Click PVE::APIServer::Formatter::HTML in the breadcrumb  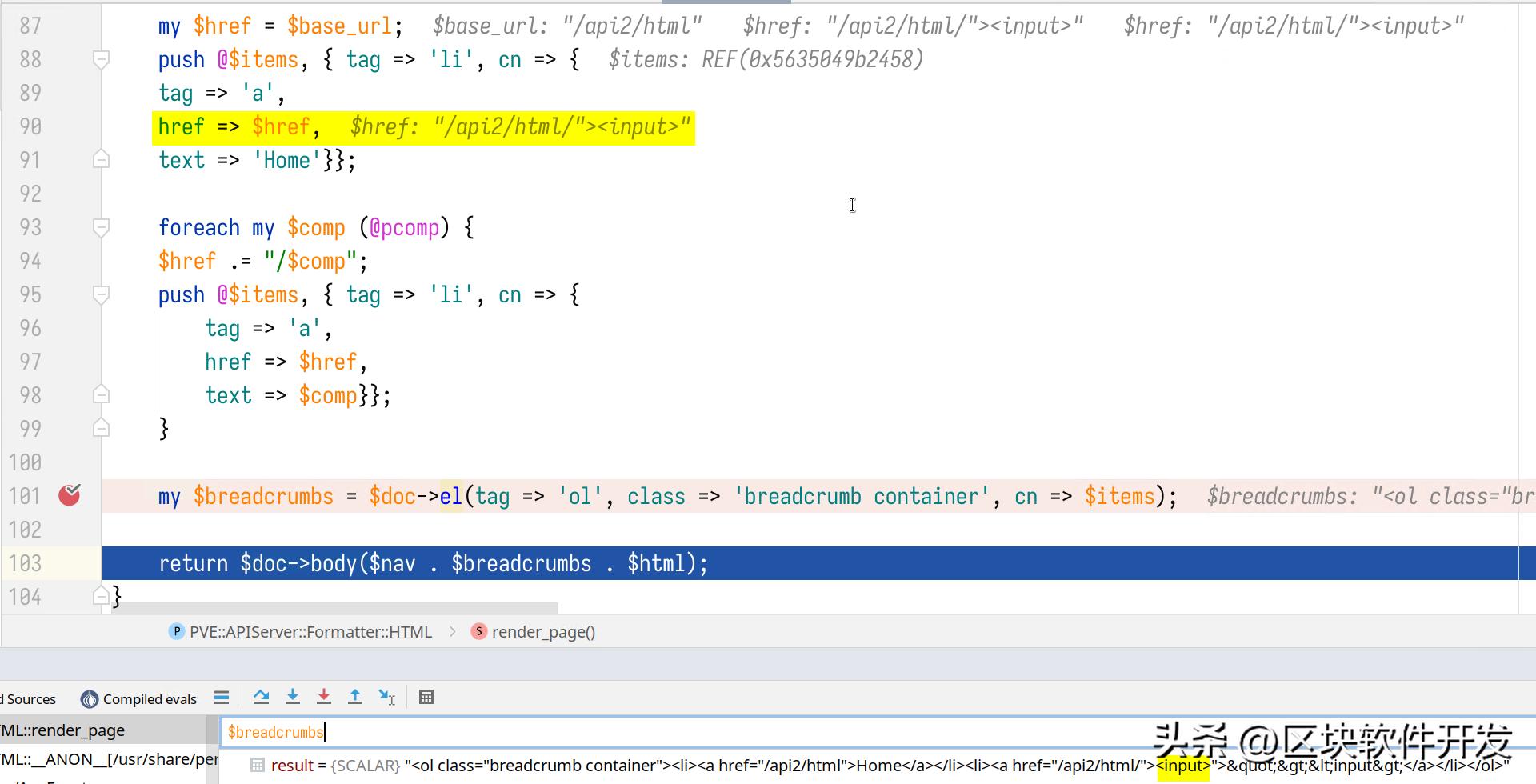[x=310, y=632]
